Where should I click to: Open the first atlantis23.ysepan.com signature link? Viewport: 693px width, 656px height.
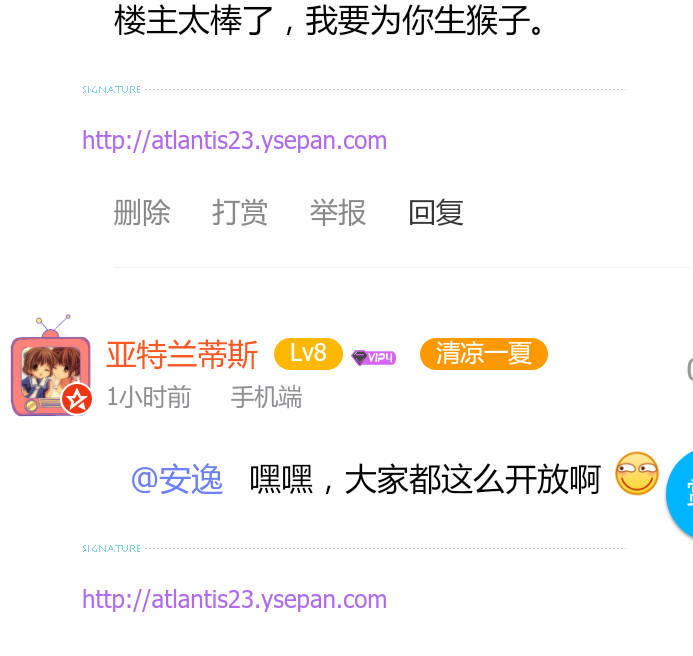click(234, 141)
